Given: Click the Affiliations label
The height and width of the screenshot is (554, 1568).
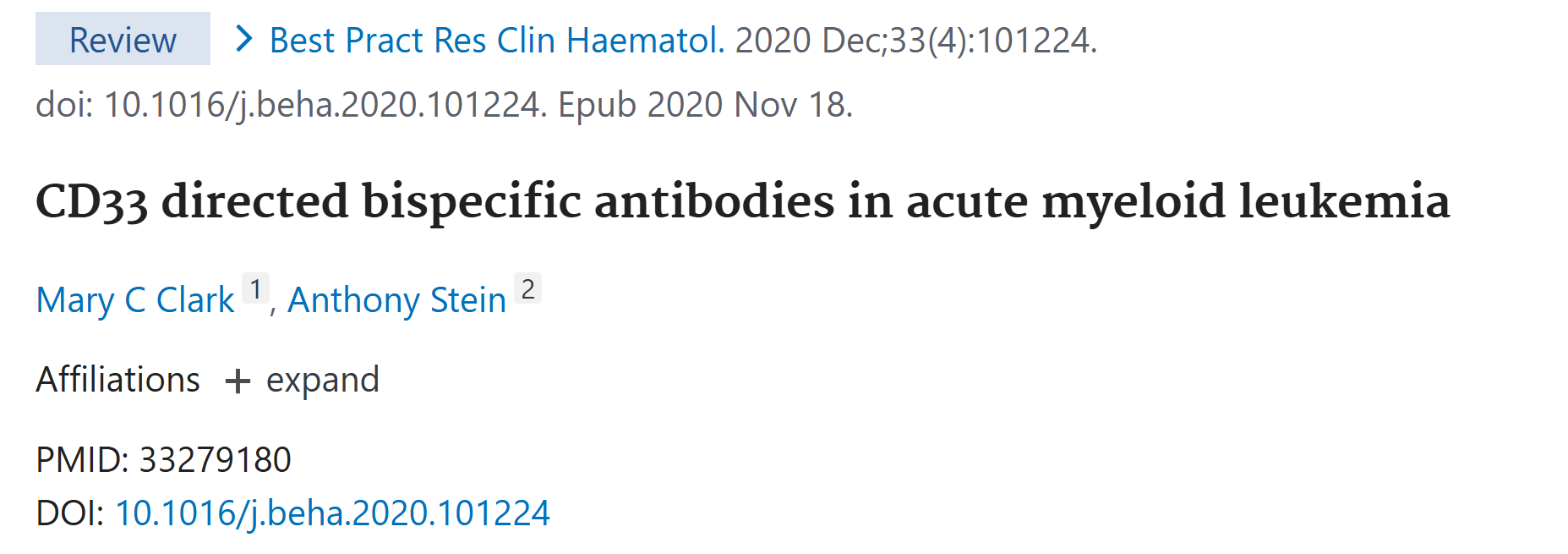Looking at the screenshot, I should click(117, 380).
